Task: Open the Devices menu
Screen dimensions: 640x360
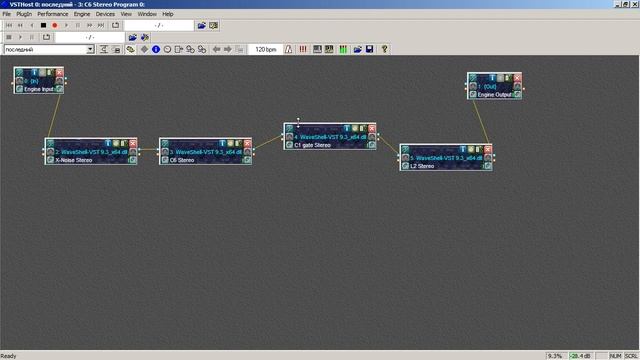Action: (105, 14)
